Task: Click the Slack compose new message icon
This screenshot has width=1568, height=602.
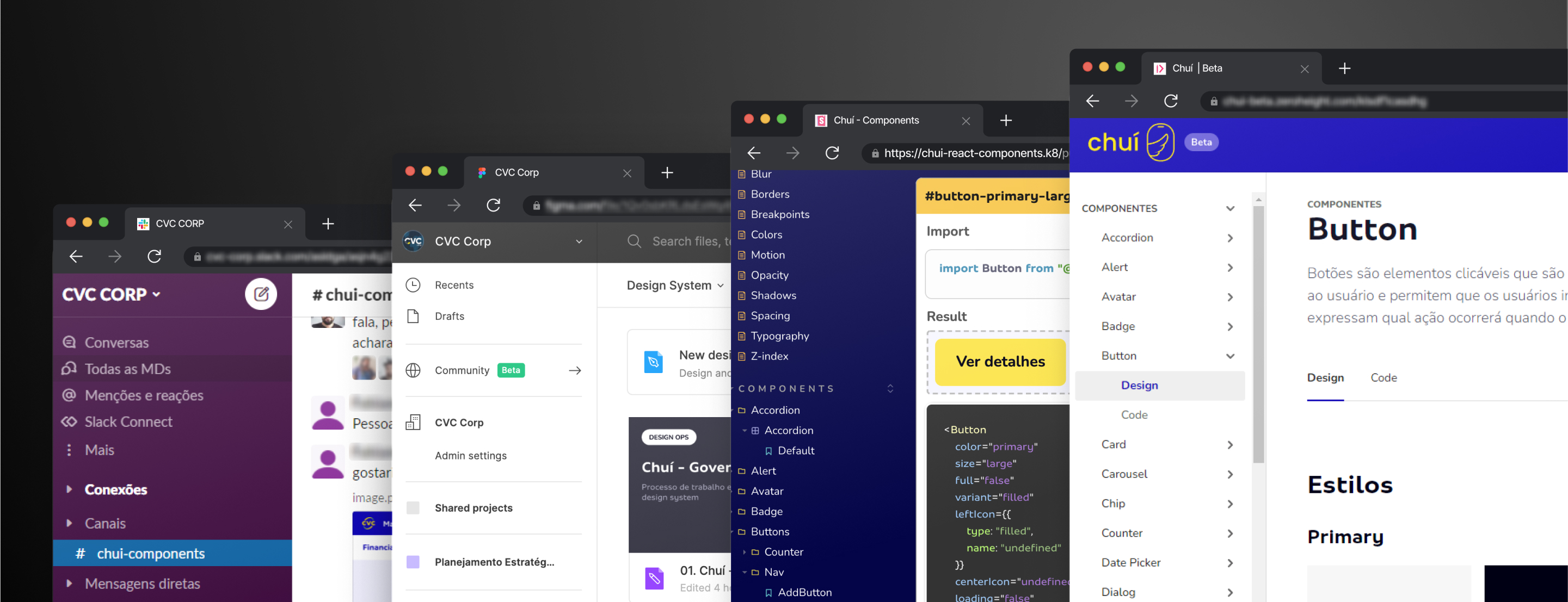Action: [261, 294]
